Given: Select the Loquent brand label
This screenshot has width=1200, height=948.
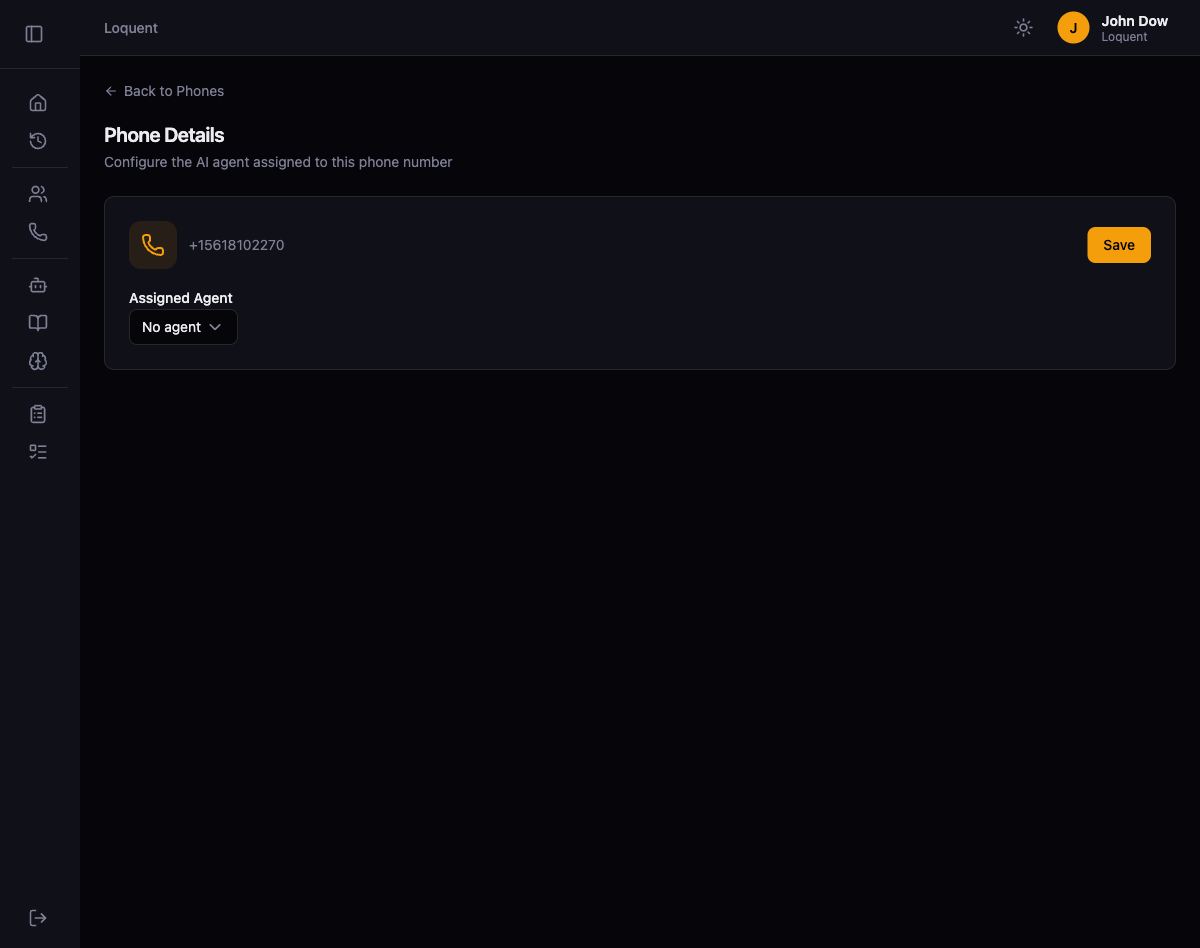Looking at the screenshot, I should (130, 27).
